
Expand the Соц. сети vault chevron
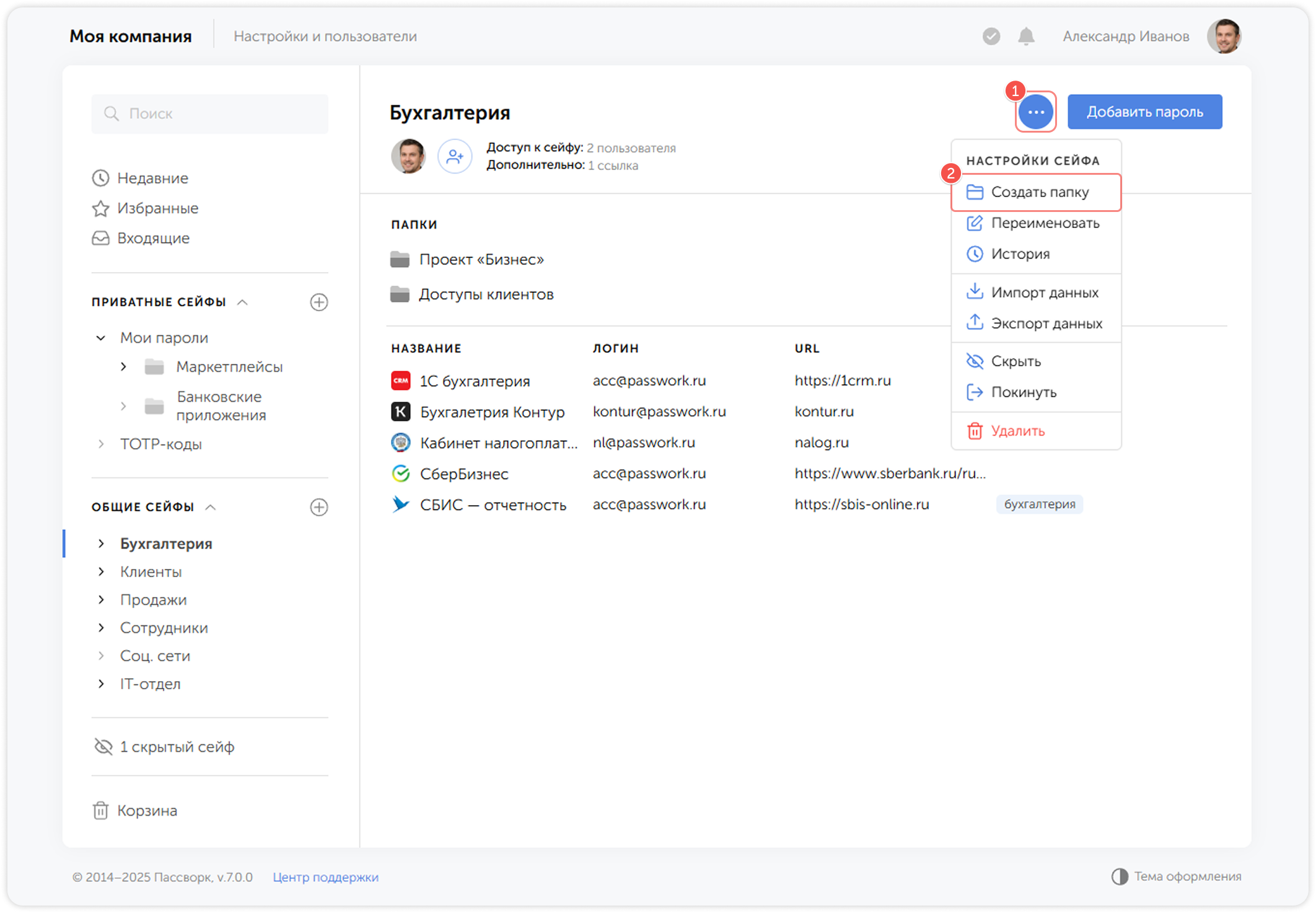(101, 656)
